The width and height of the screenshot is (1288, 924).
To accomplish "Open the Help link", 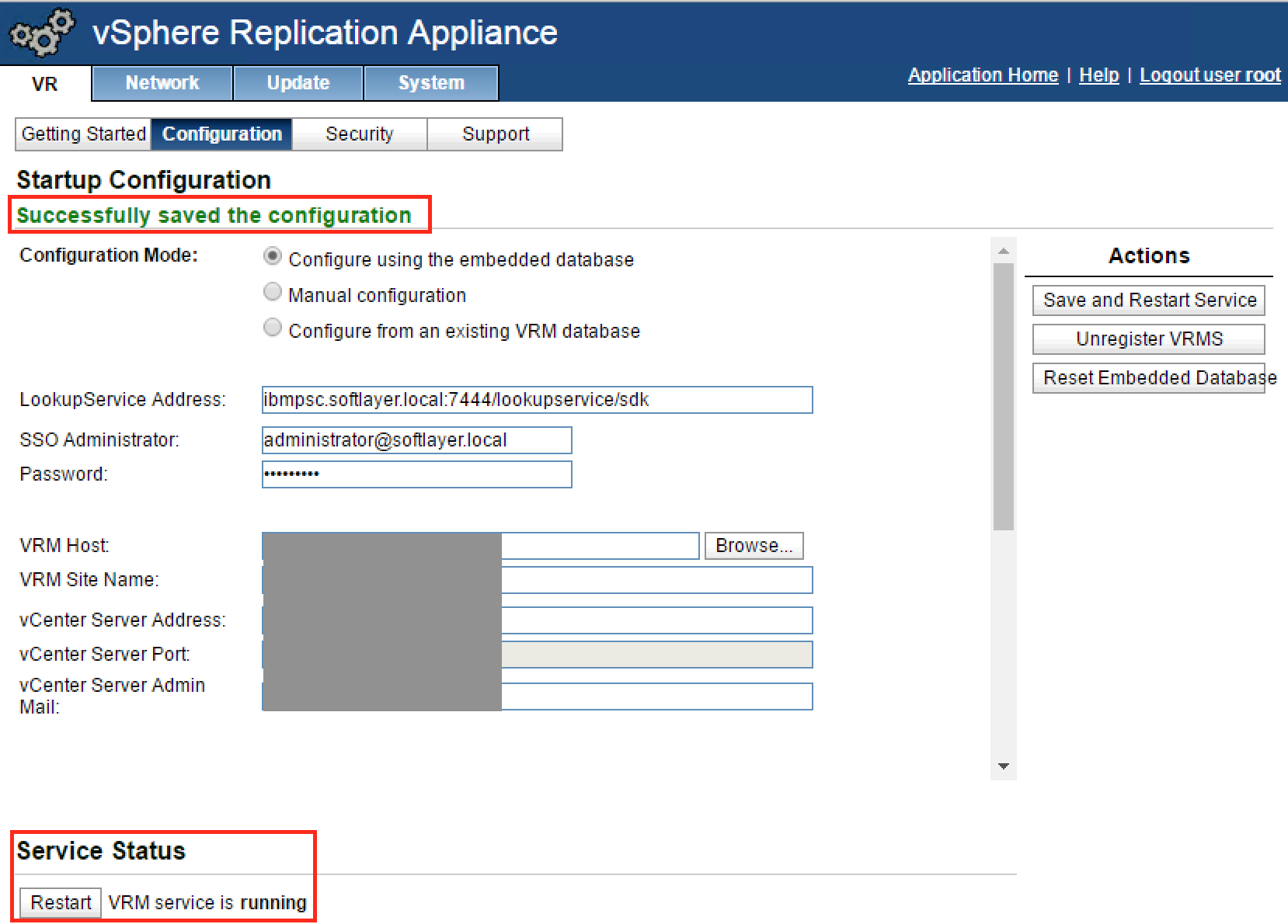I will (x=1098, y=75).
